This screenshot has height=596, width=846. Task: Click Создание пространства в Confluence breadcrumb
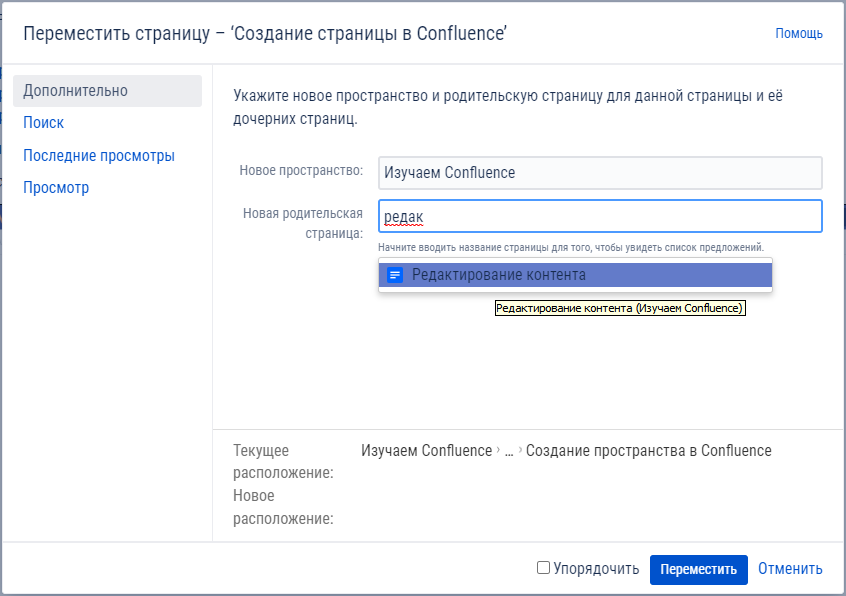coord(648,451)
